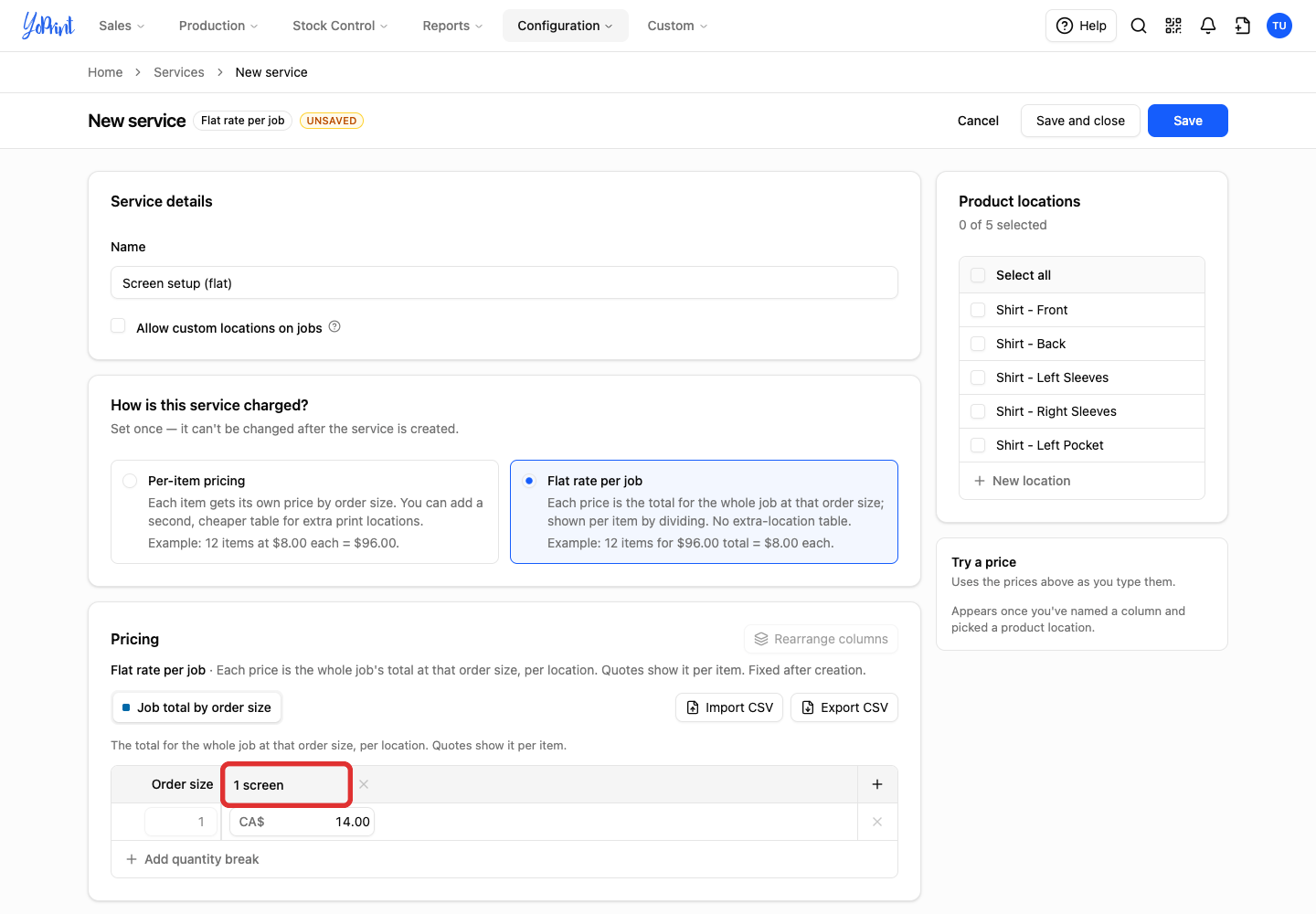1316x914 pixels.
Task: Click the YoPrint logo
Action: tap(48, 26)
